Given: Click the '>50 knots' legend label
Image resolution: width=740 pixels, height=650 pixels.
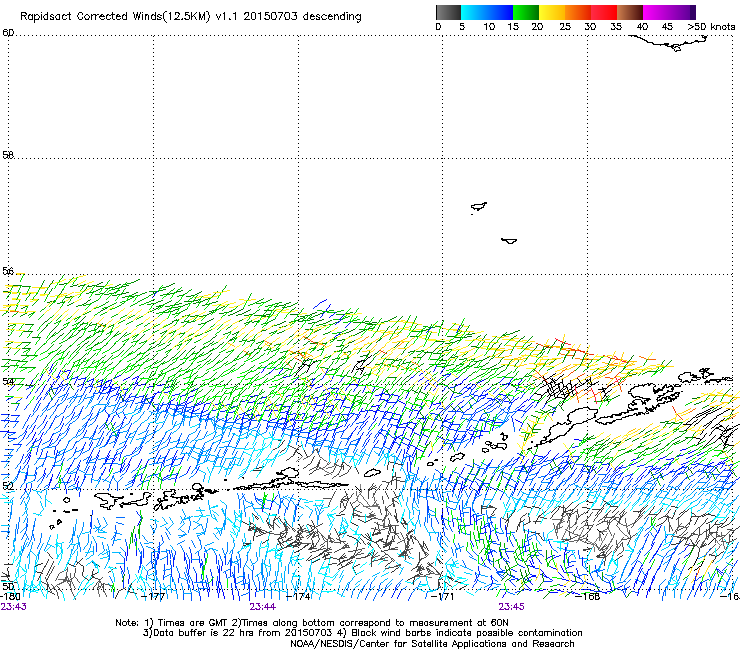Looking at the screenshot, I should [711, 26].
